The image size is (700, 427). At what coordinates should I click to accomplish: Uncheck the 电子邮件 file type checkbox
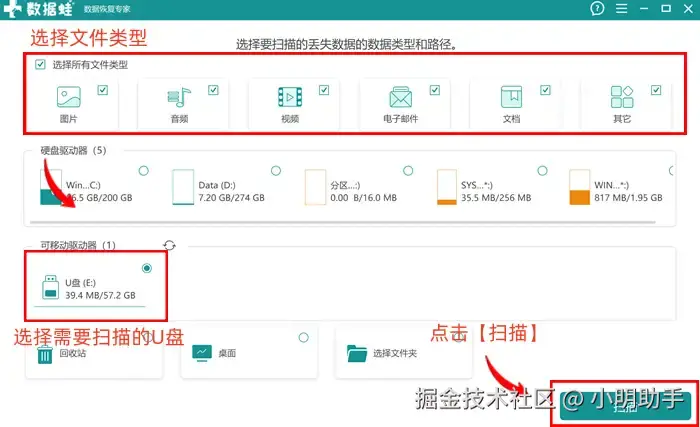(x=435, y=90)
